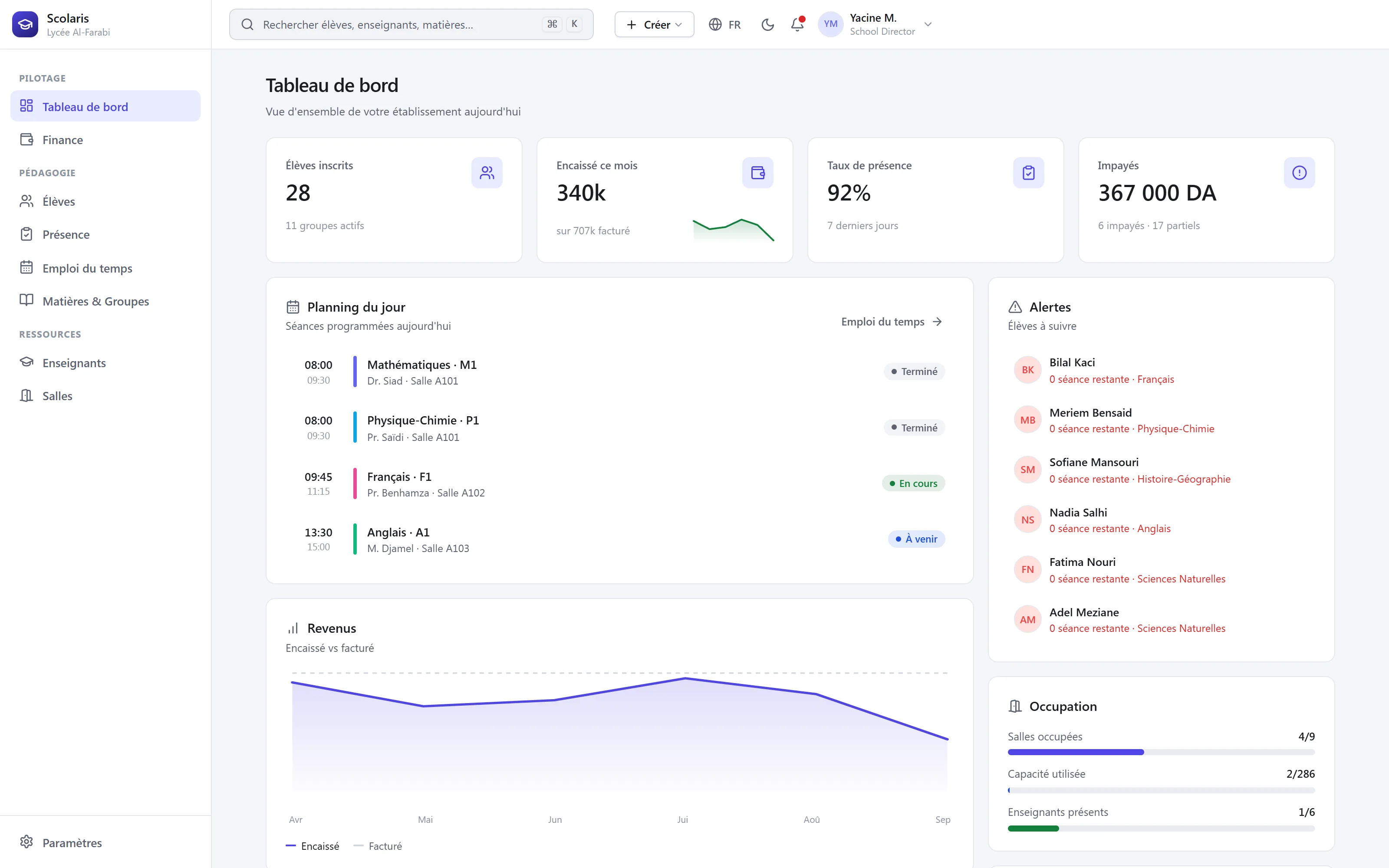Click the wallet icon in Encaissé ce mois card
1389x868 pixels.
click(757, 172)
